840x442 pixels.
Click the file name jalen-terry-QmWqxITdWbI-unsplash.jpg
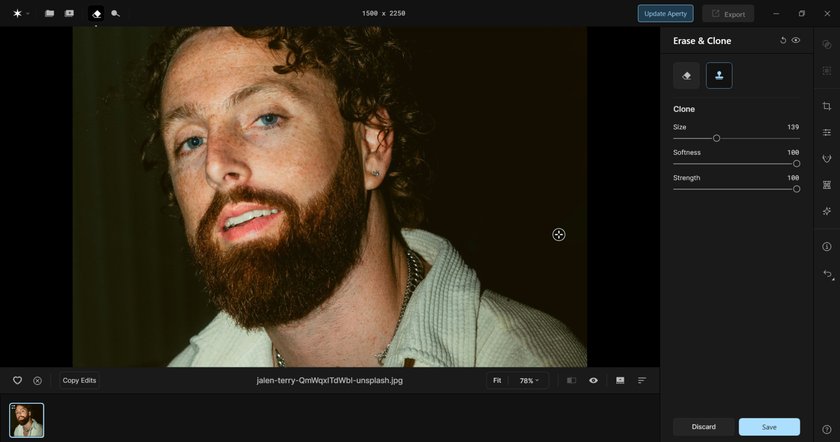329,380
